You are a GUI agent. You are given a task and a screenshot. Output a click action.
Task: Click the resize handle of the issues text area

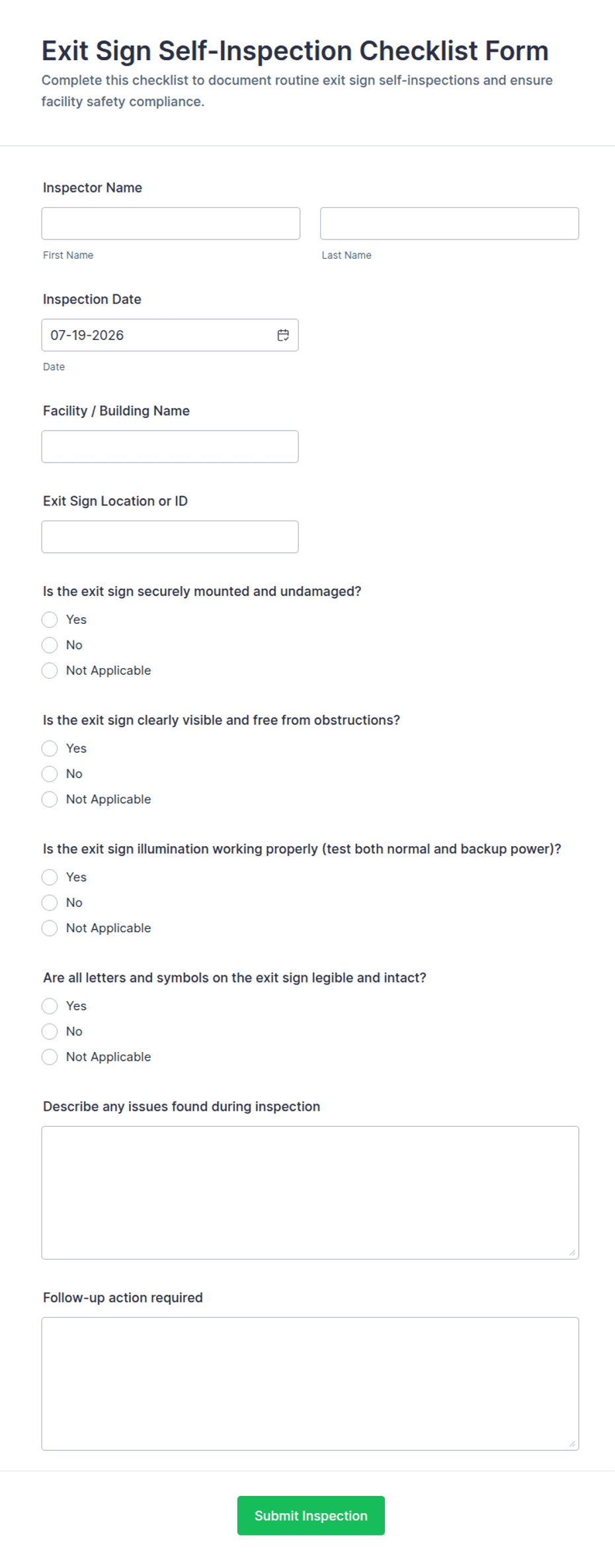tap(572, 1252)
